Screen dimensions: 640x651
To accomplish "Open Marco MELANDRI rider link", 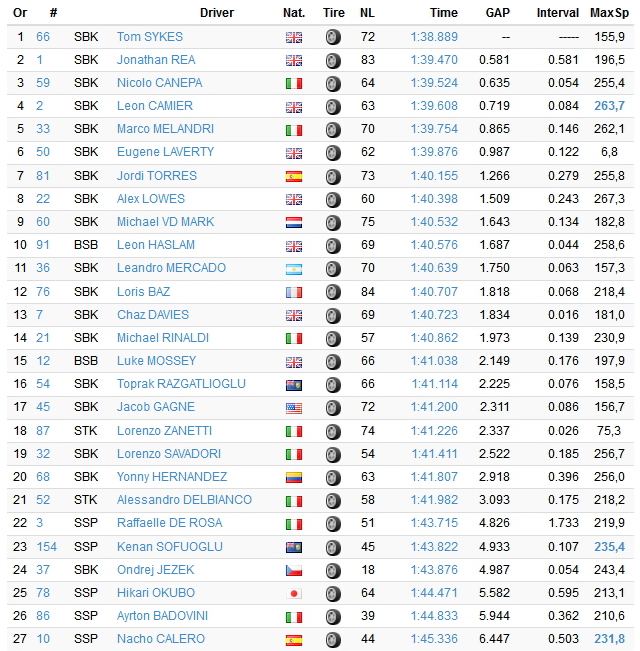I will point(165,129).
